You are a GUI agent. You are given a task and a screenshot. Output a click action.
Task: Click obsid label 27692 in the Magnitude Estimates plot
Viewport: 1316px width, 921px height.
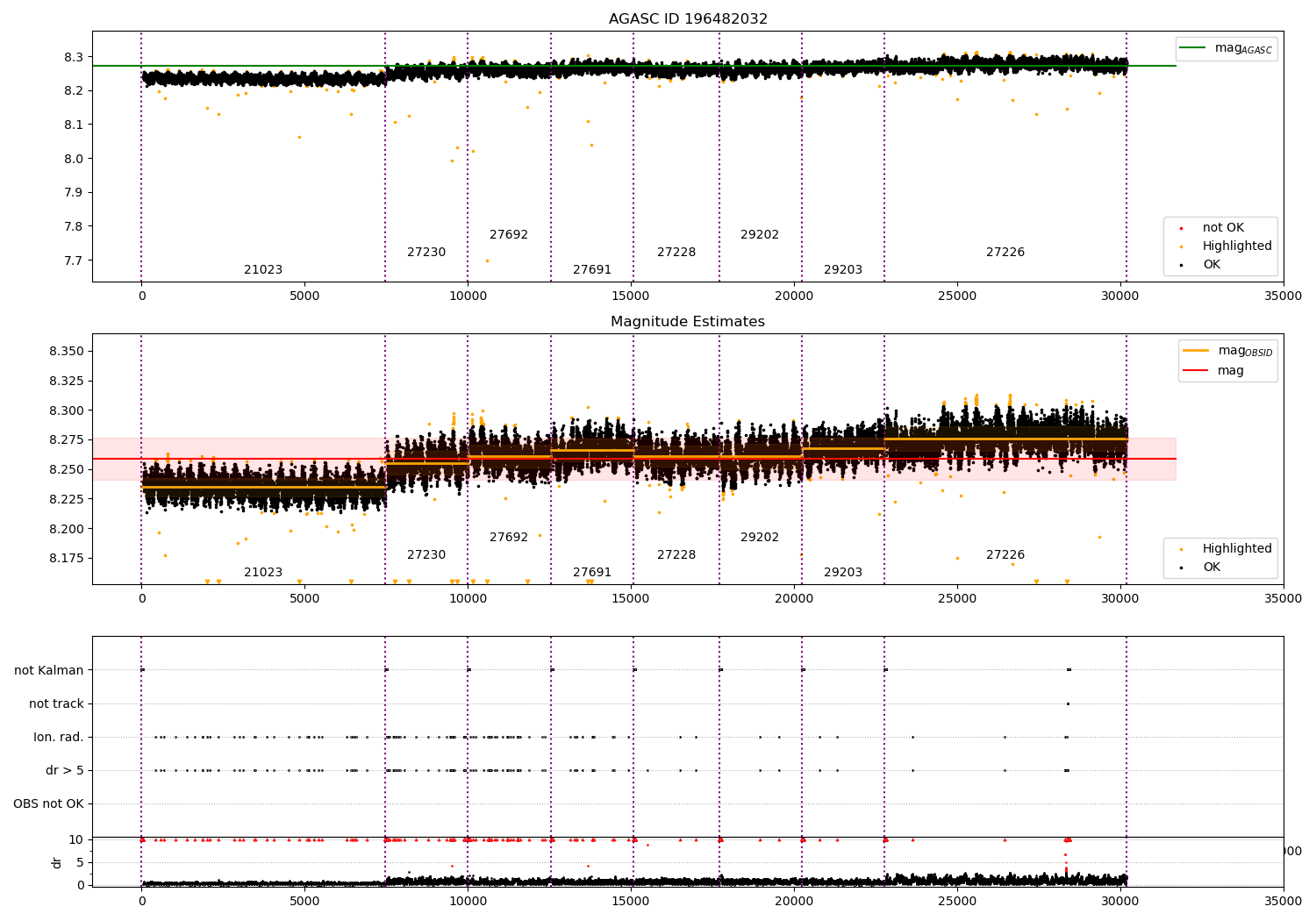(x=509, y=538)
